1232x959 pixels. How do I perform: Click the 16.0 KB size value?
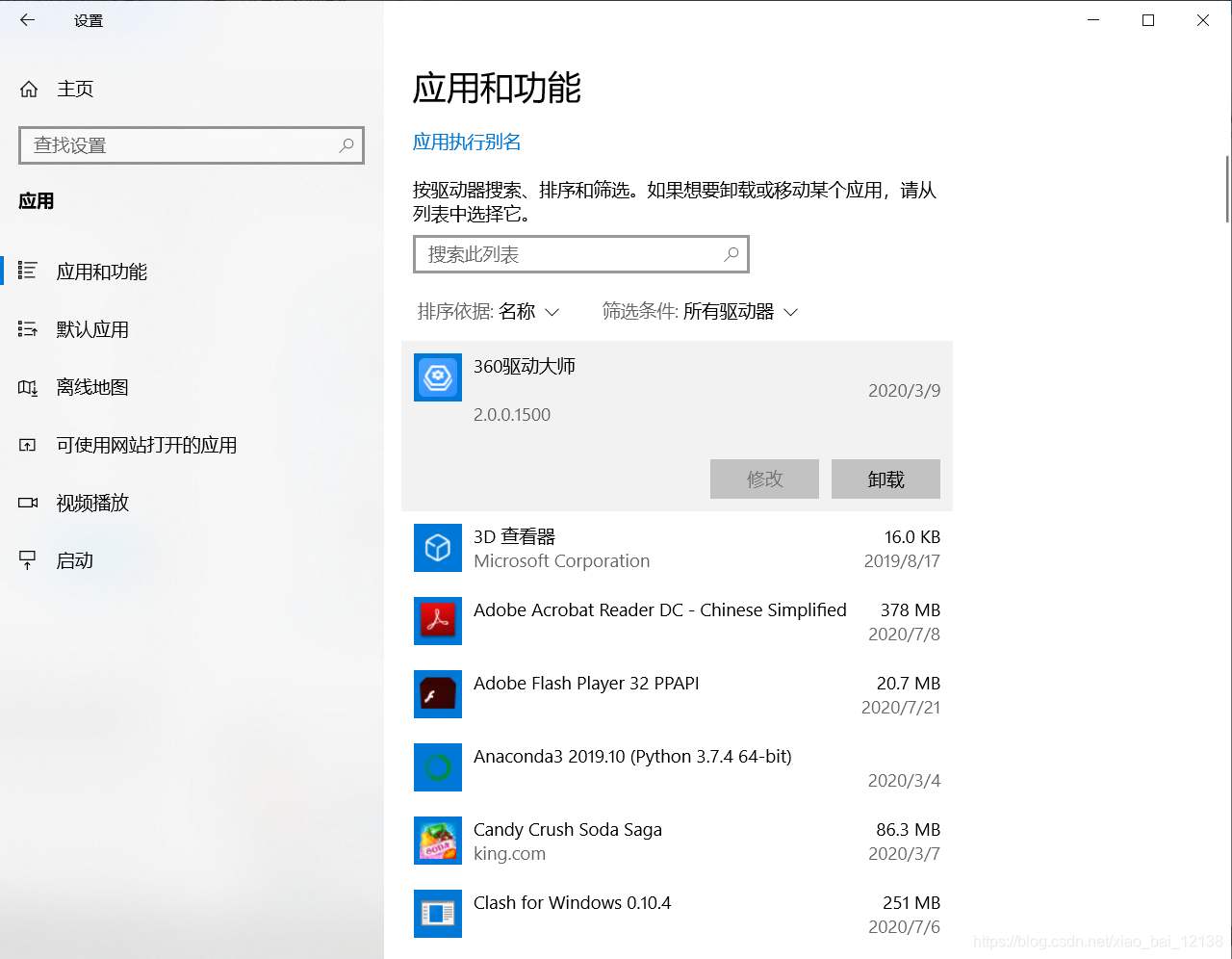click(912, 537)
